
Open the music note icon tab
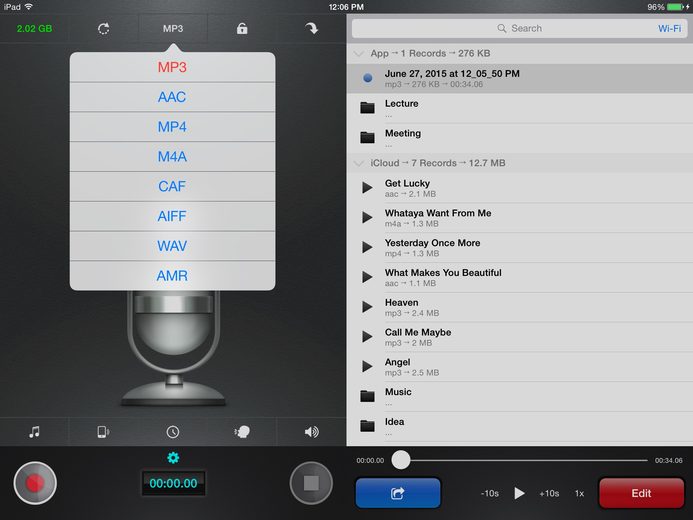coord(34,432)
